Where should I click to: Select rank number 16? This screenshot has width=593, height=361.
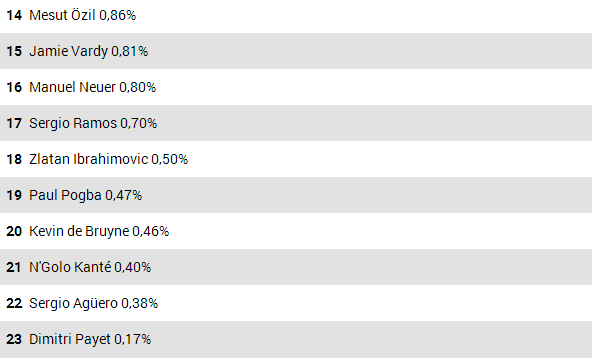click(x=14, y=87)
